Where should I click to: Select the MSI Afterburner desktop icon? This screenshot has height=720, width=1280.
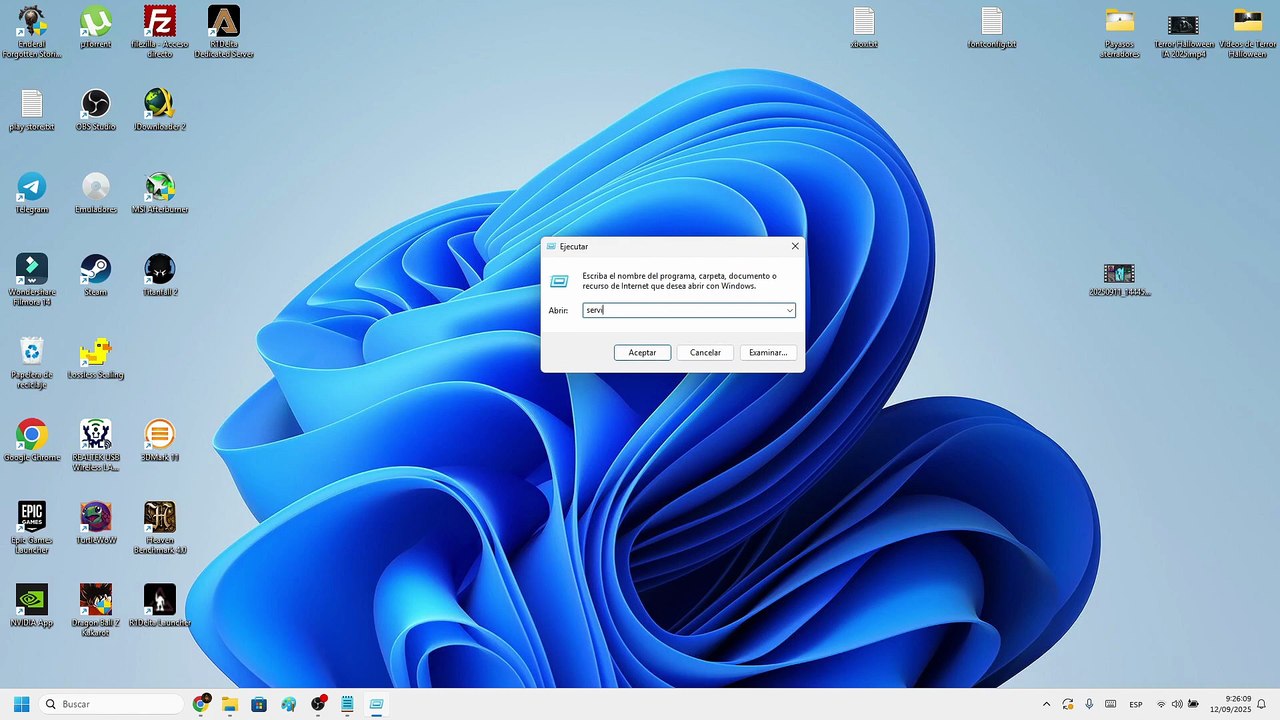pos(160,192)
